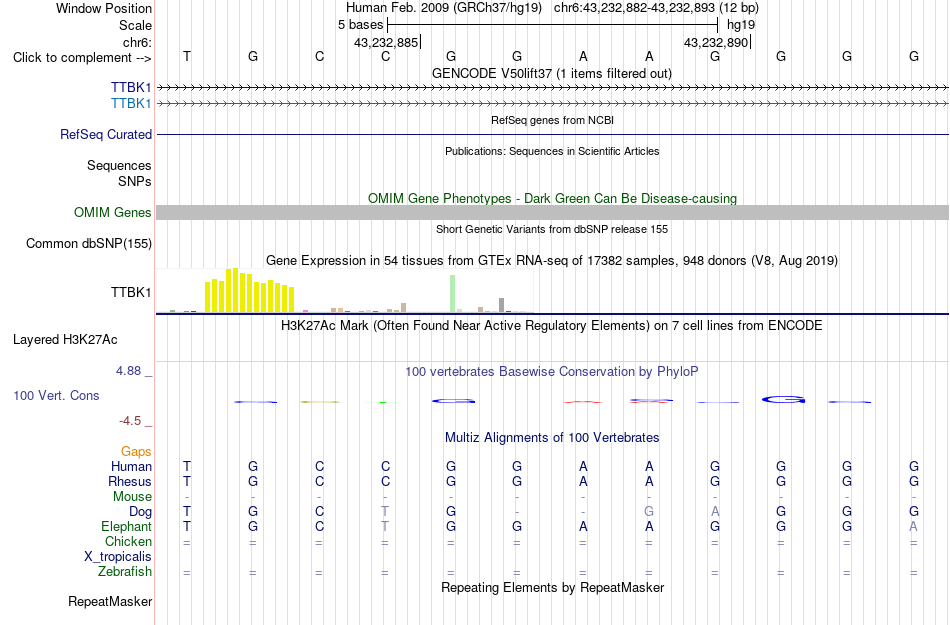The width and height of the screenshot is (950, 625).
Task: Click the Human species row label
Action: click(x=131, y=466)
